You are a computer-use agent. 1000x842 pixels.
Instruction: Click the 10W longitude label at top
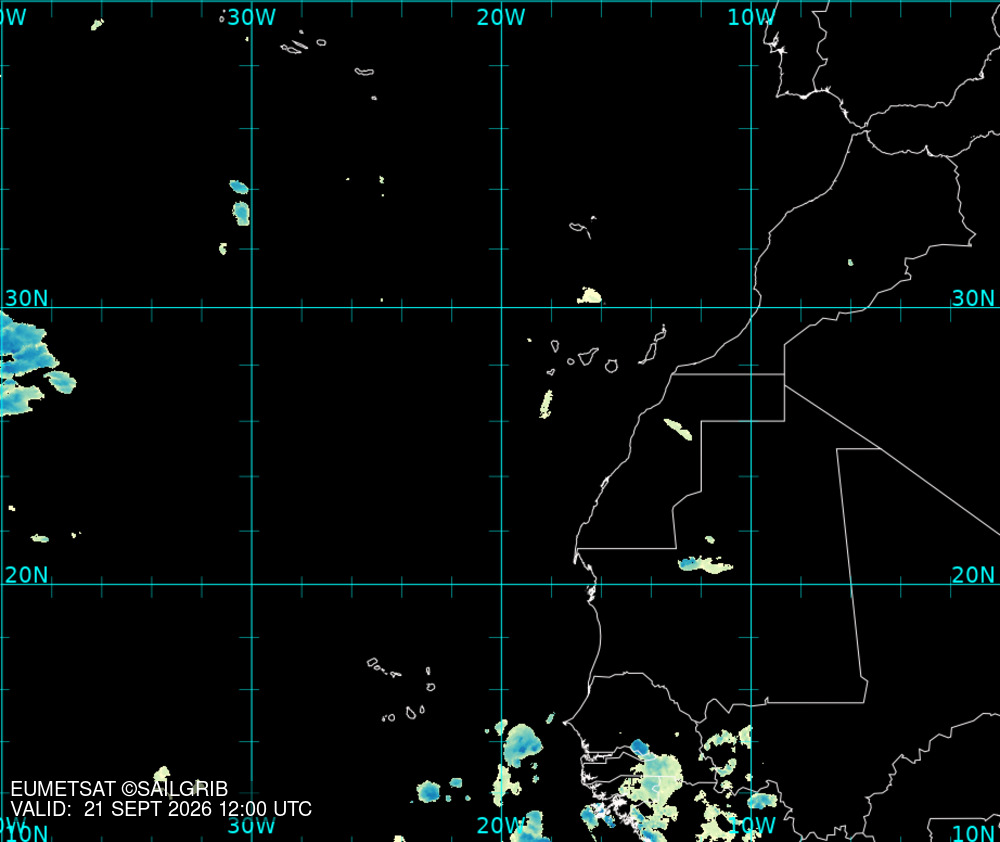[751, 17]
